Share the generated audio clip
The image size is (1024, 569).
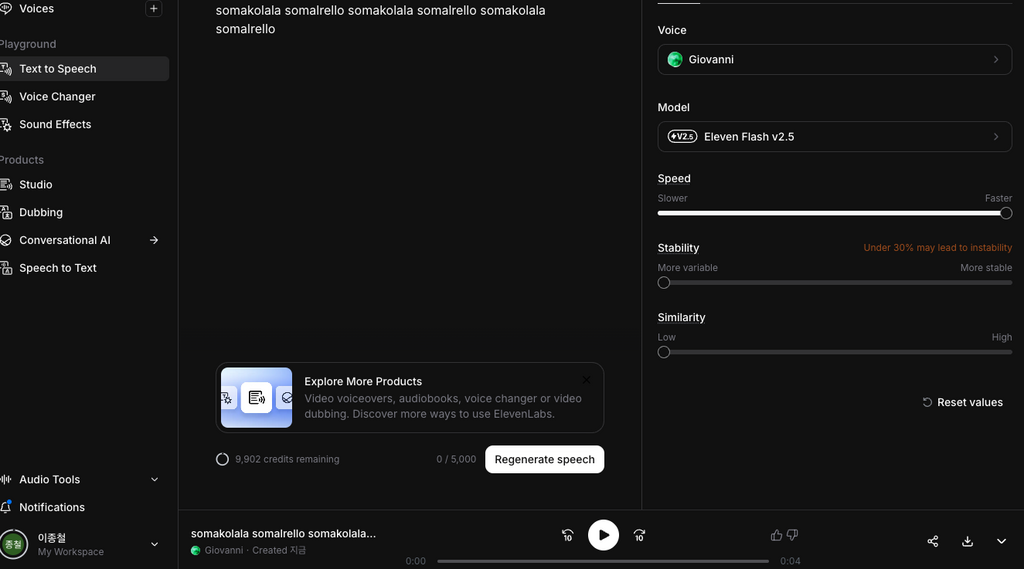click(933, 541)
